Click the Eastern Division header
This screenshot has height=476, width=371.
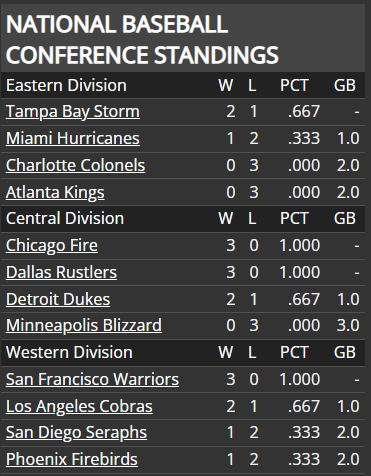tap(66, 85)
